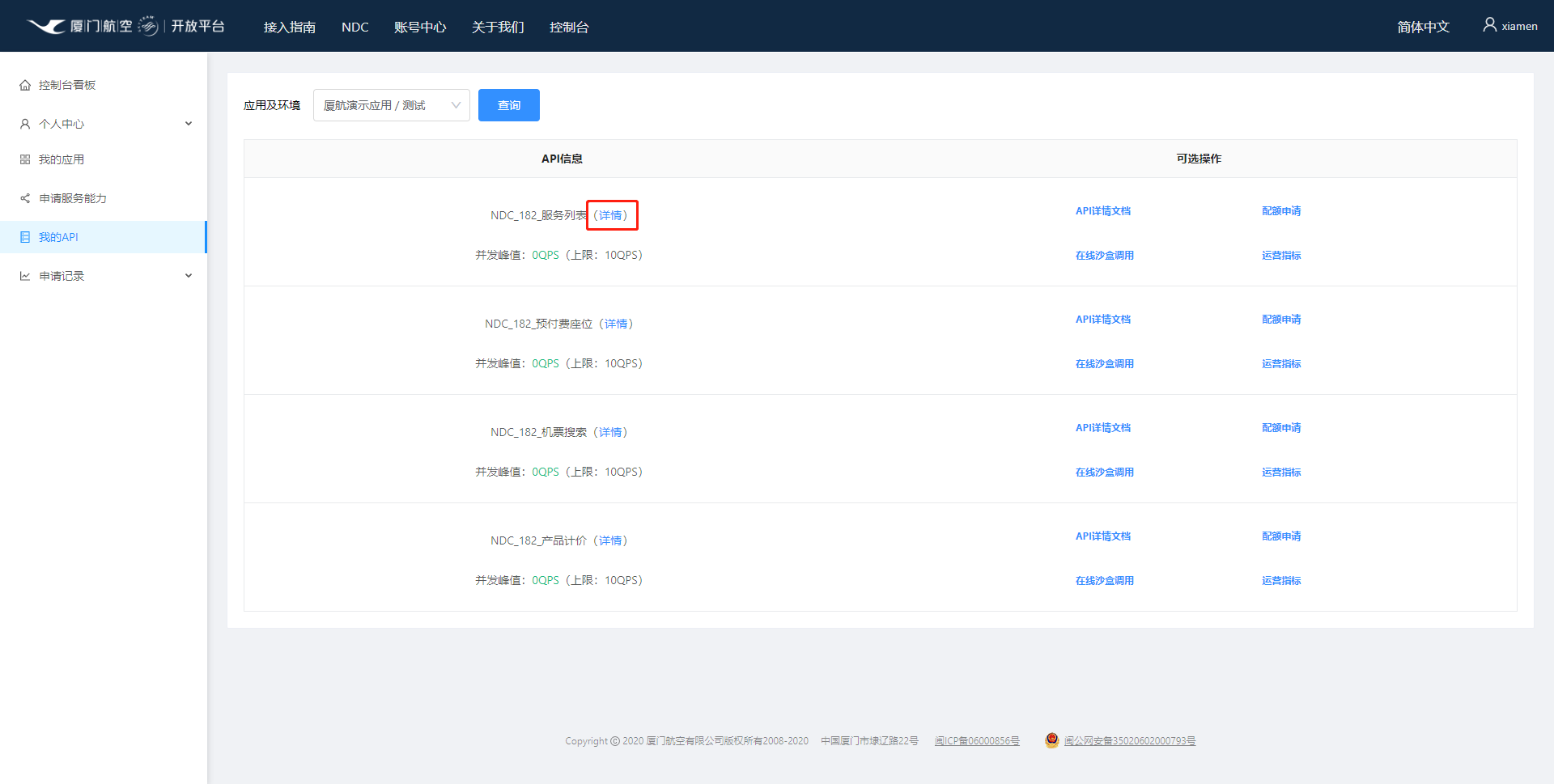Viewport: 1554px width, 784px height.
Task: View 运营指标 for NDC_182_机票搜索
Action: tap(1281, 473)
